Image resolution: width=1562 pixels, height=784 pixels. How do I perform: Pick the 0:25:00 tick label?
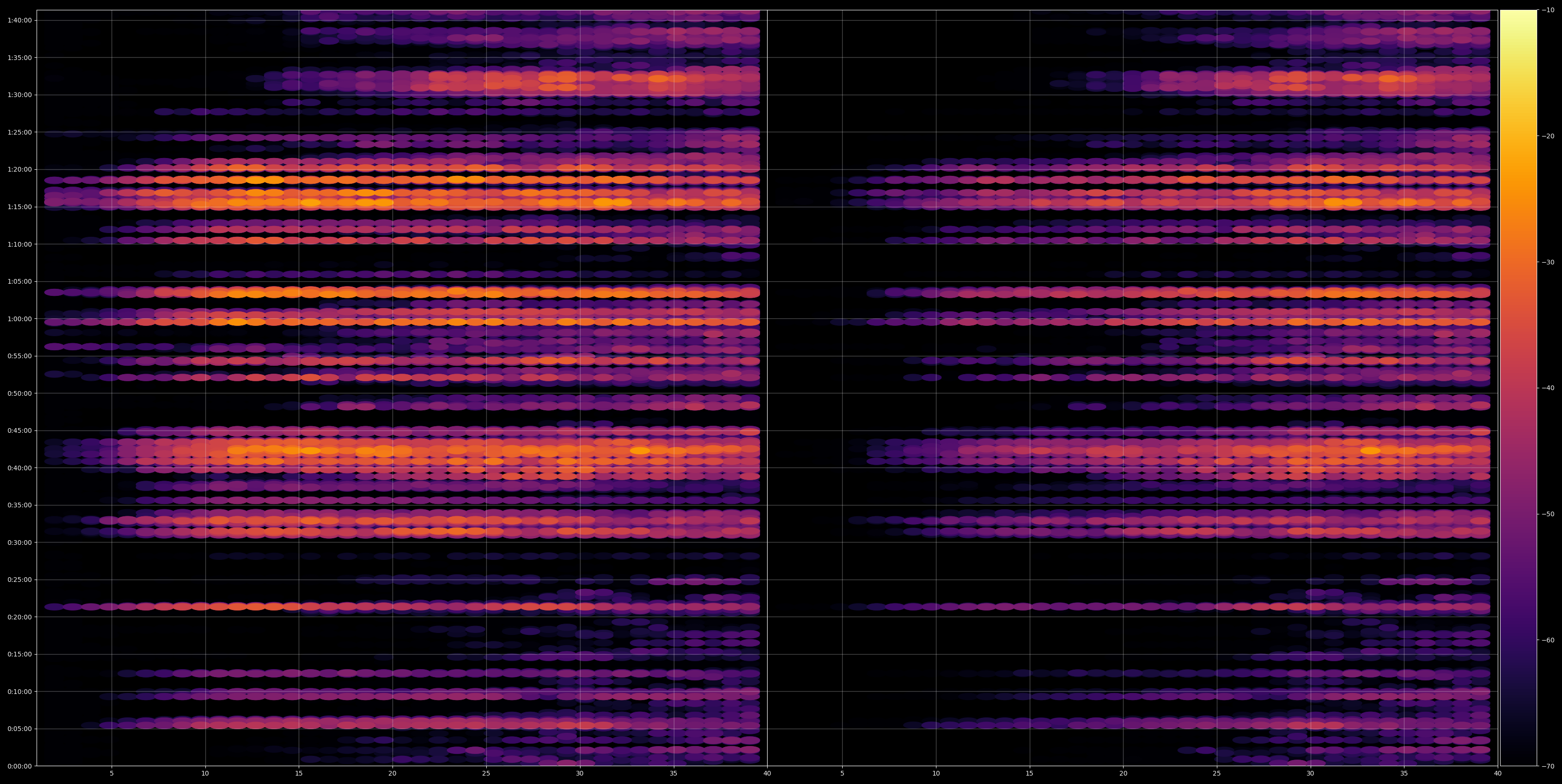click(19, 580)
